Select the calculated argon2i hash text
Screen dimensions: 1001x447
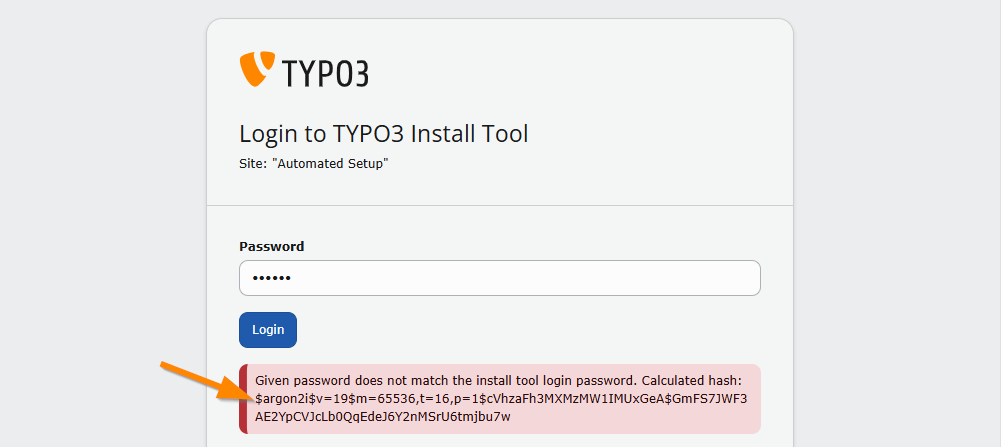[x=501, y=408]
